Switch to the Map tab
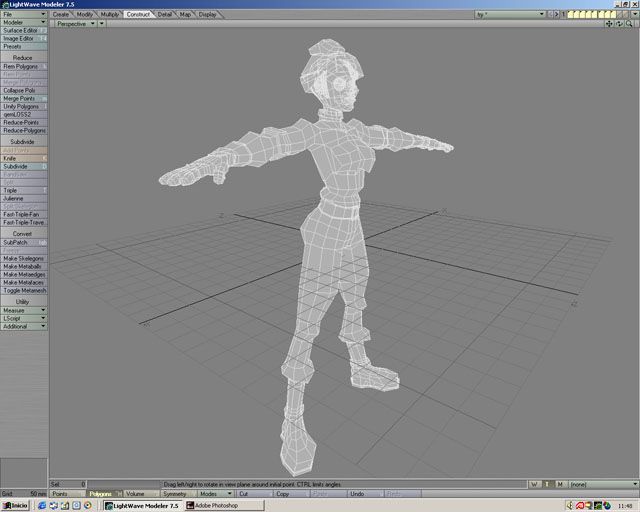 click(x=185, y=14)
